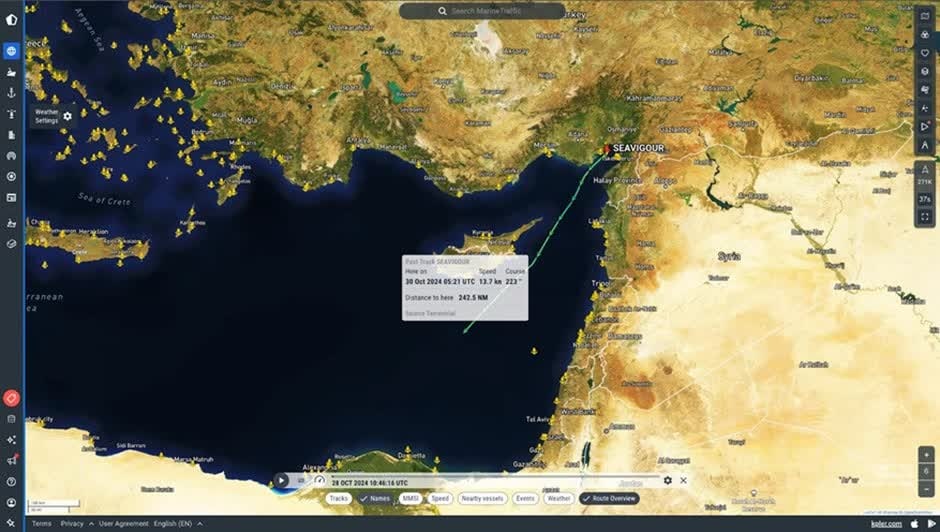Open the Terms link in footer
This screenshot has height=532, width=940.
click(x=41, y=524)
